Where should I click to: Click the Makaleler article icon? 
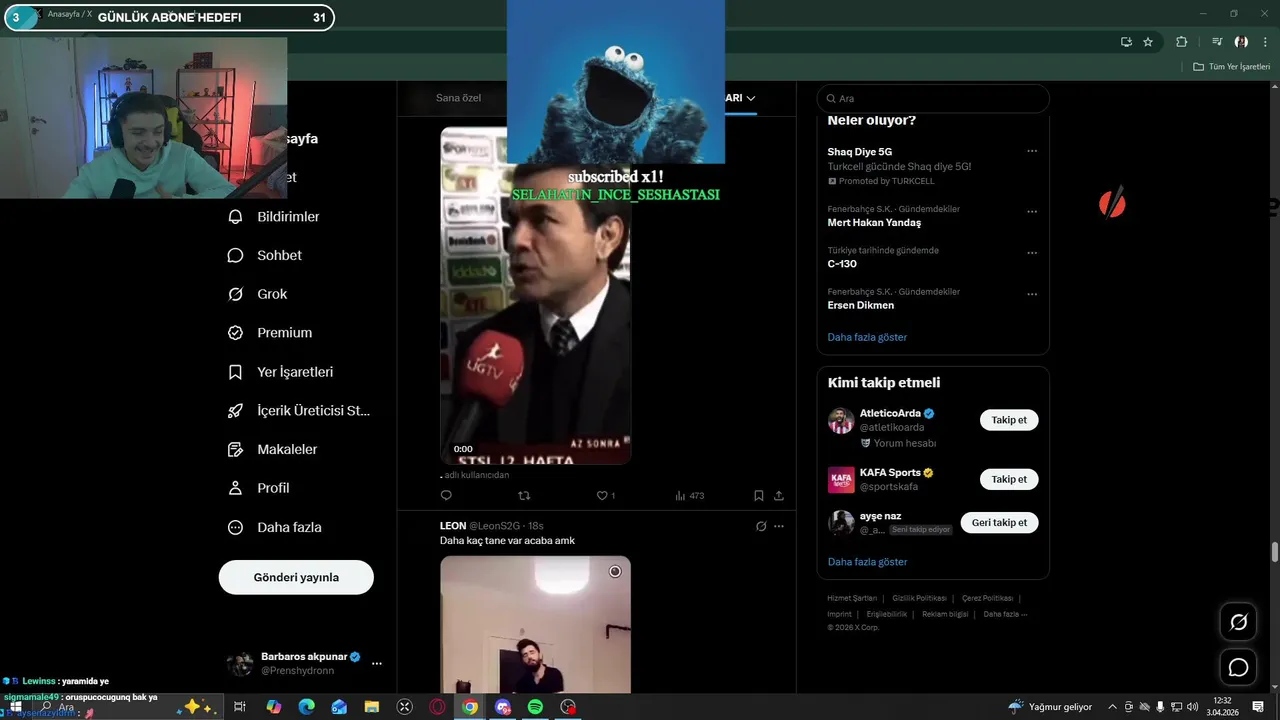point(235,450)
